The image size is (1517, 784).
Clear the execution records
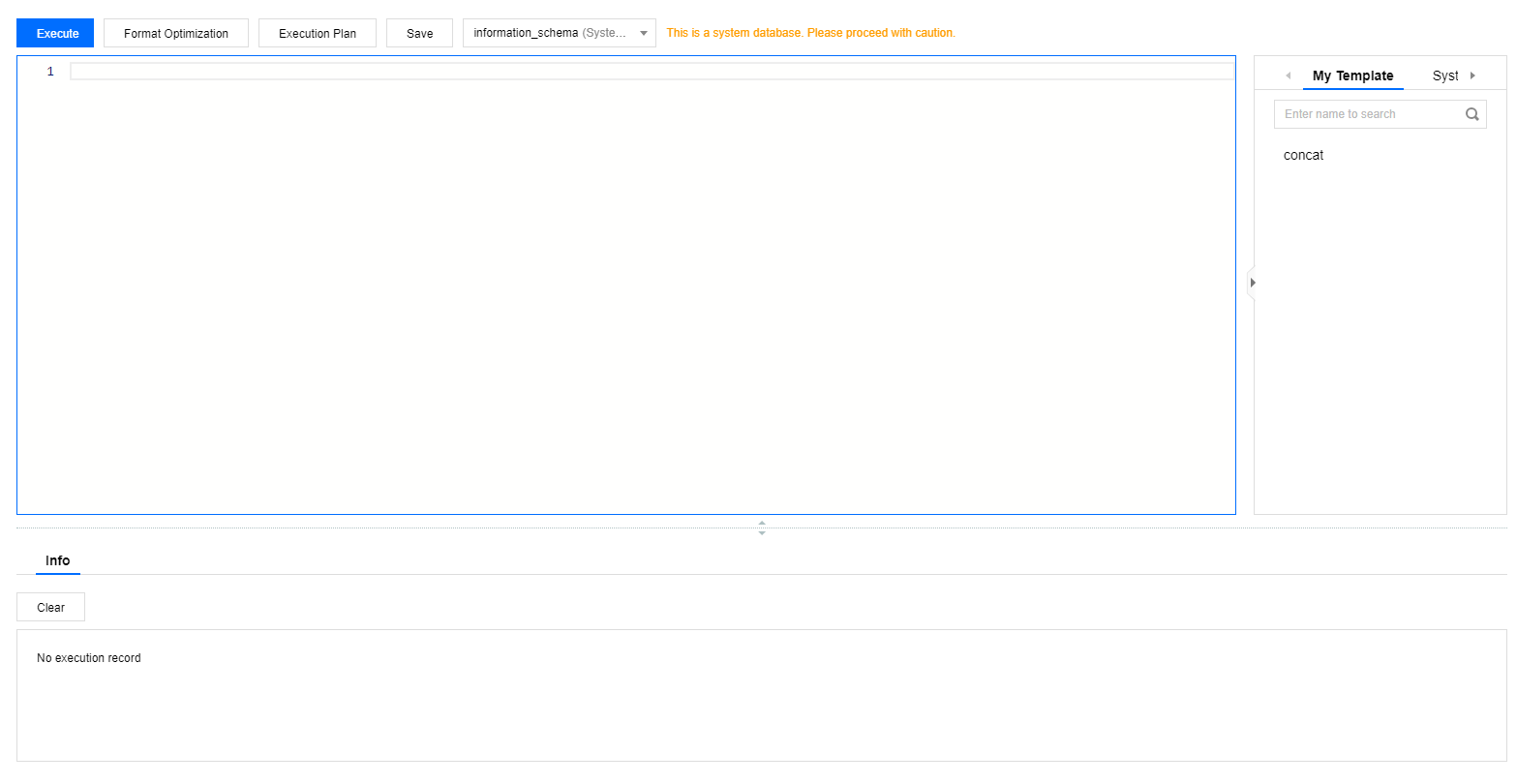(x=50, y=607)
